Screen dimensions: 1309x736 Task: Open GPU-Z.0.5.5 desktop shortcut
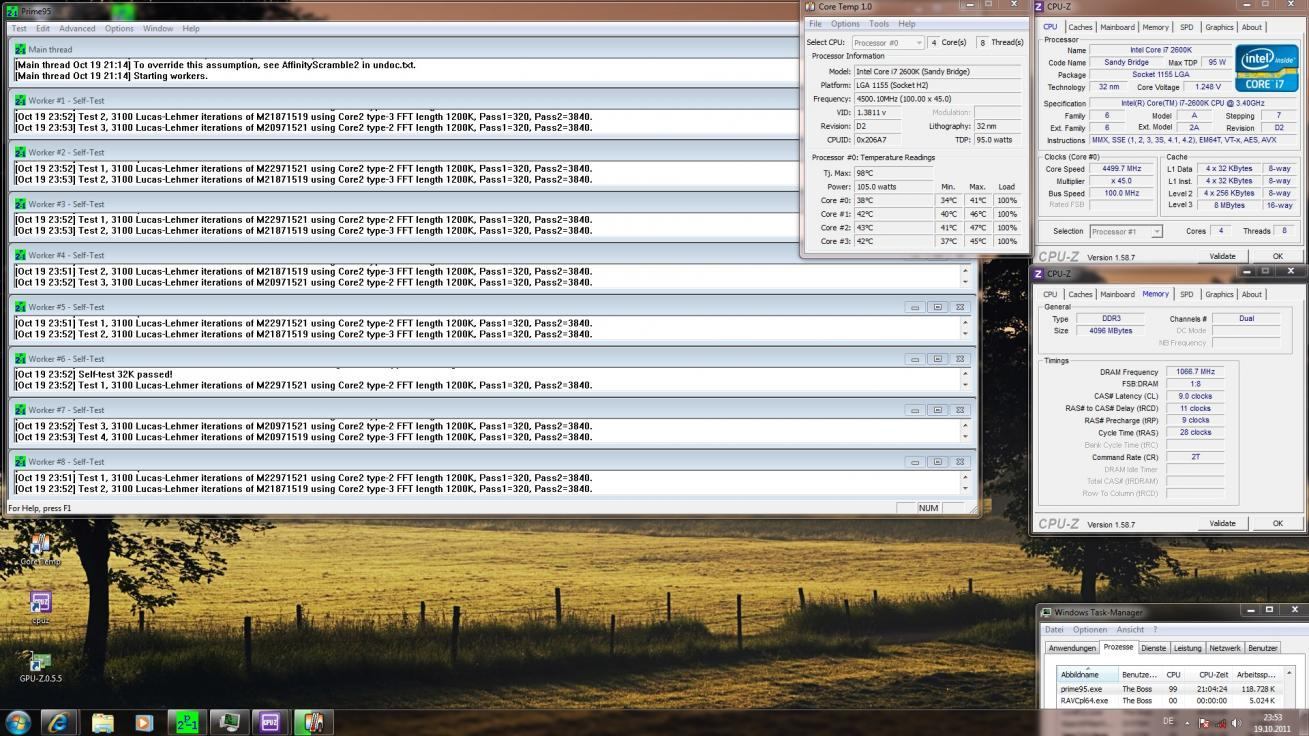[x=40, y=666]
